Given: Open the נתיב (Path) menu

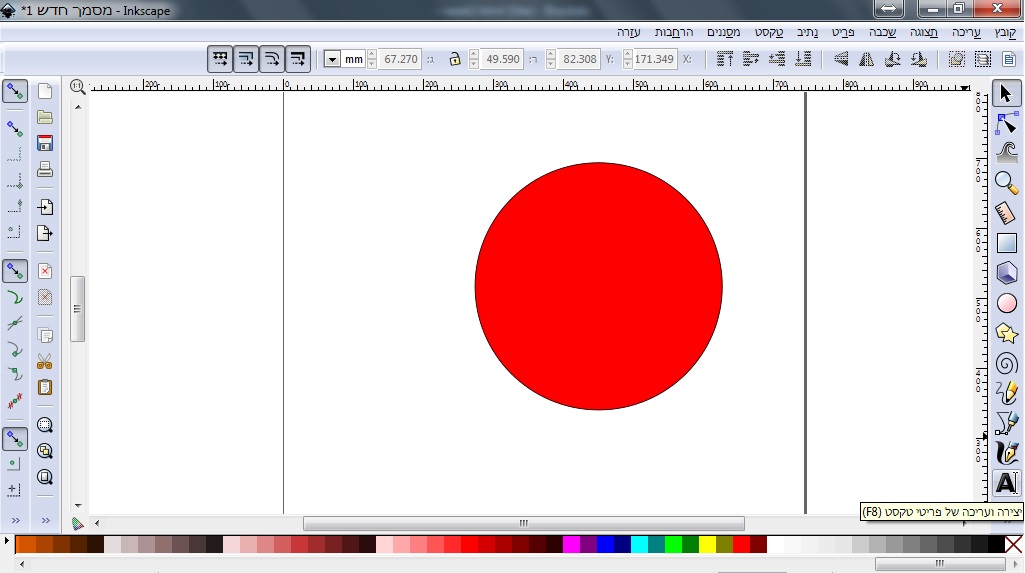Looking at the screenshot, I should [807, 32].
